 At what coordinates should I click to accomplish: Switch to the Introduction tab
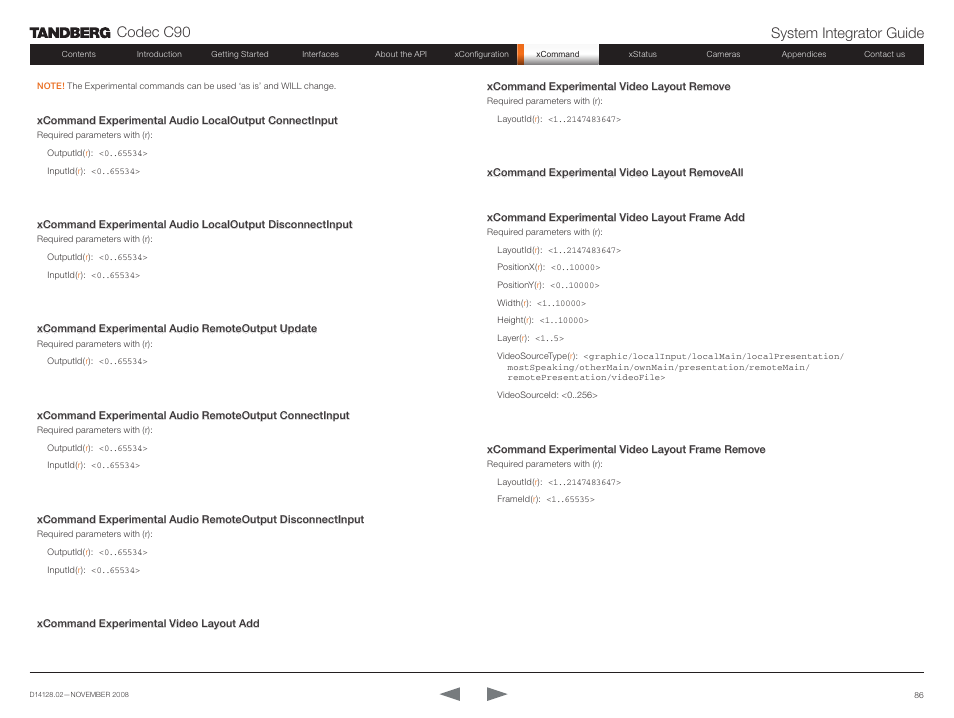coord(159,55)
